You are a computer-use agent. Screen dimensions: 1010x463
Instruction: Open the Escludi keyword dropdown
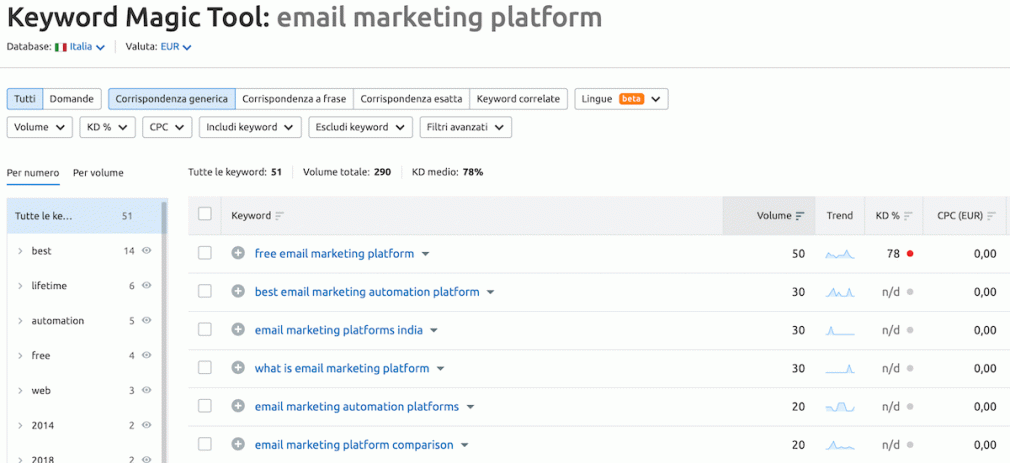361,127
